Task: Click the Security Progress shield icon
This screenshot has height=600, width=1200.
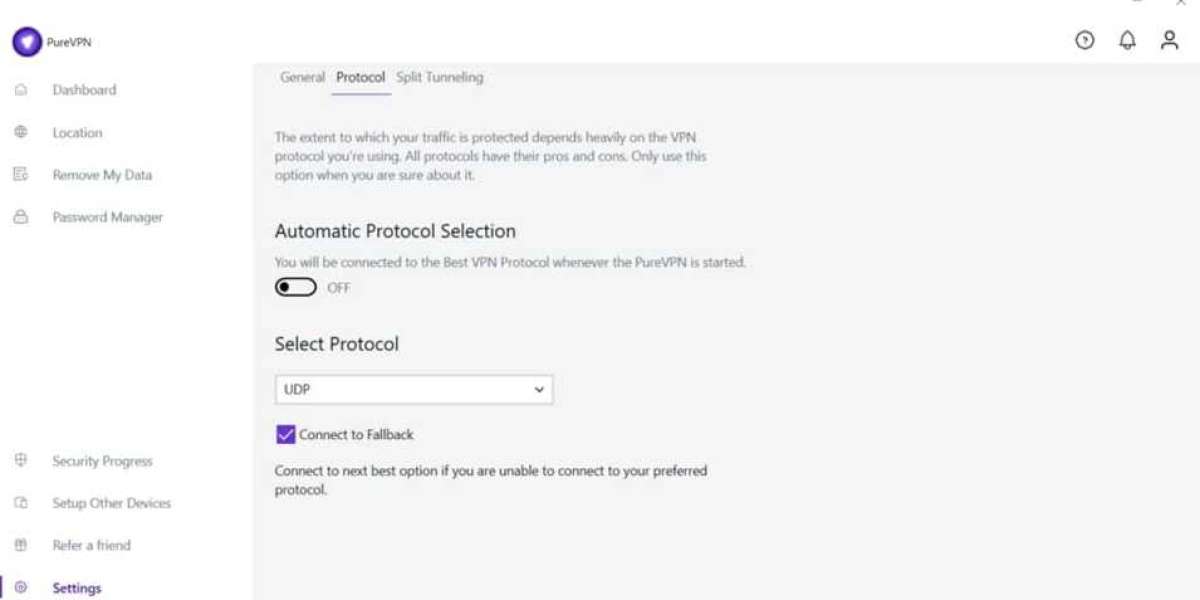Action: click(20, 461)
